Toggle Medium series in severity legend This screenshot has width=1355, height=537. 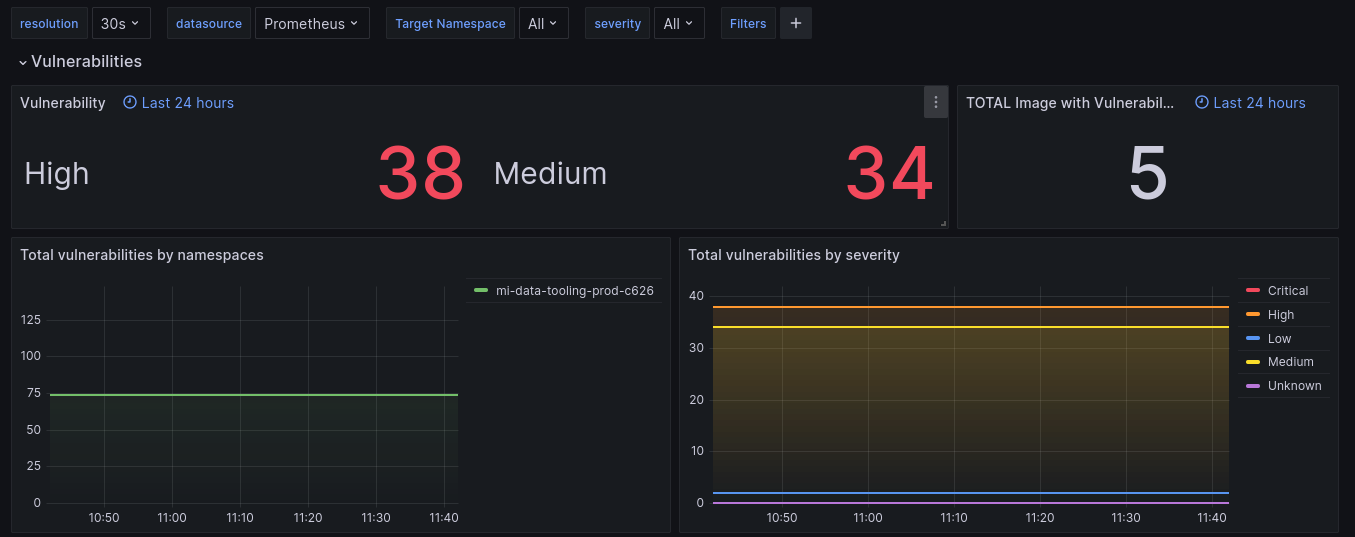point(1290,362)
